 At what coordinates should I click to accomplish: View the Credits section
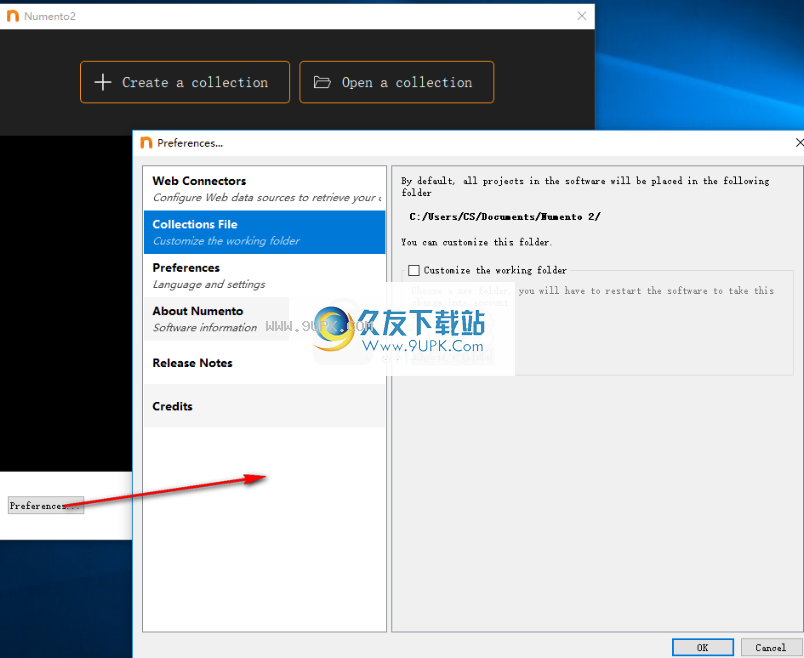coord(265,406)
